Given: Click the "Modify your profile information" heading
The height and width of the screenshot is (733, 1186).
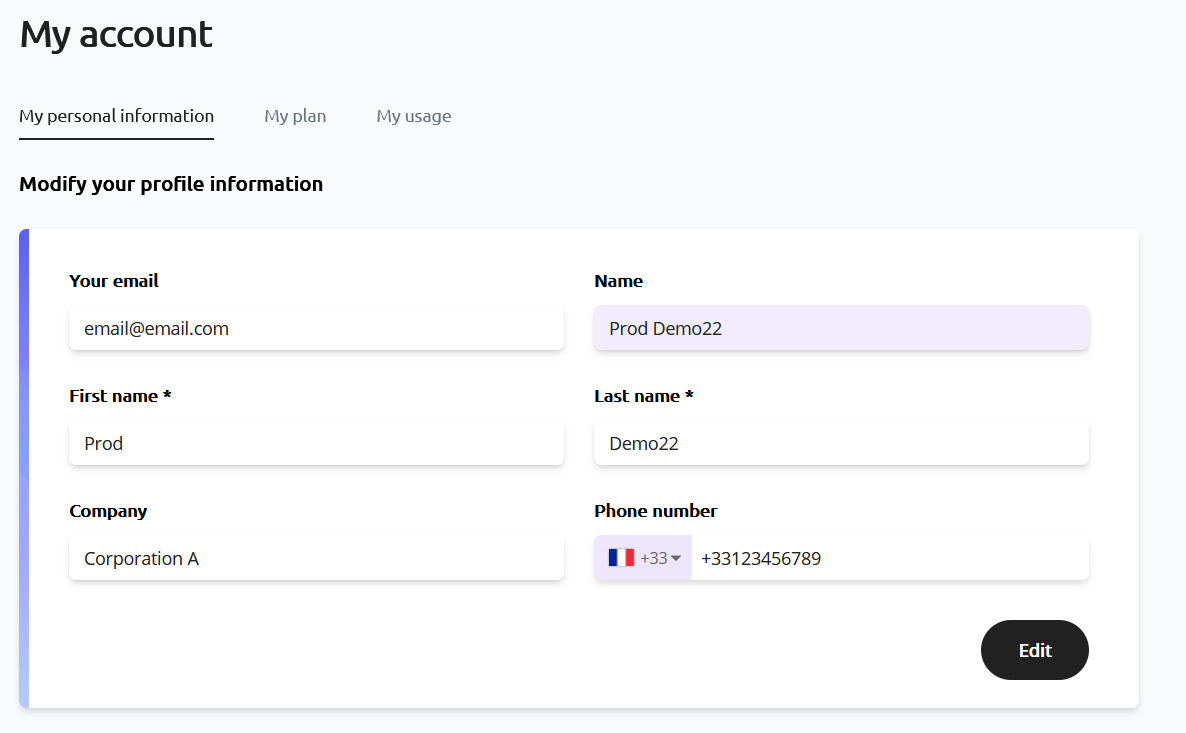Looking at the screenshot, I should [x=171, y=184].
